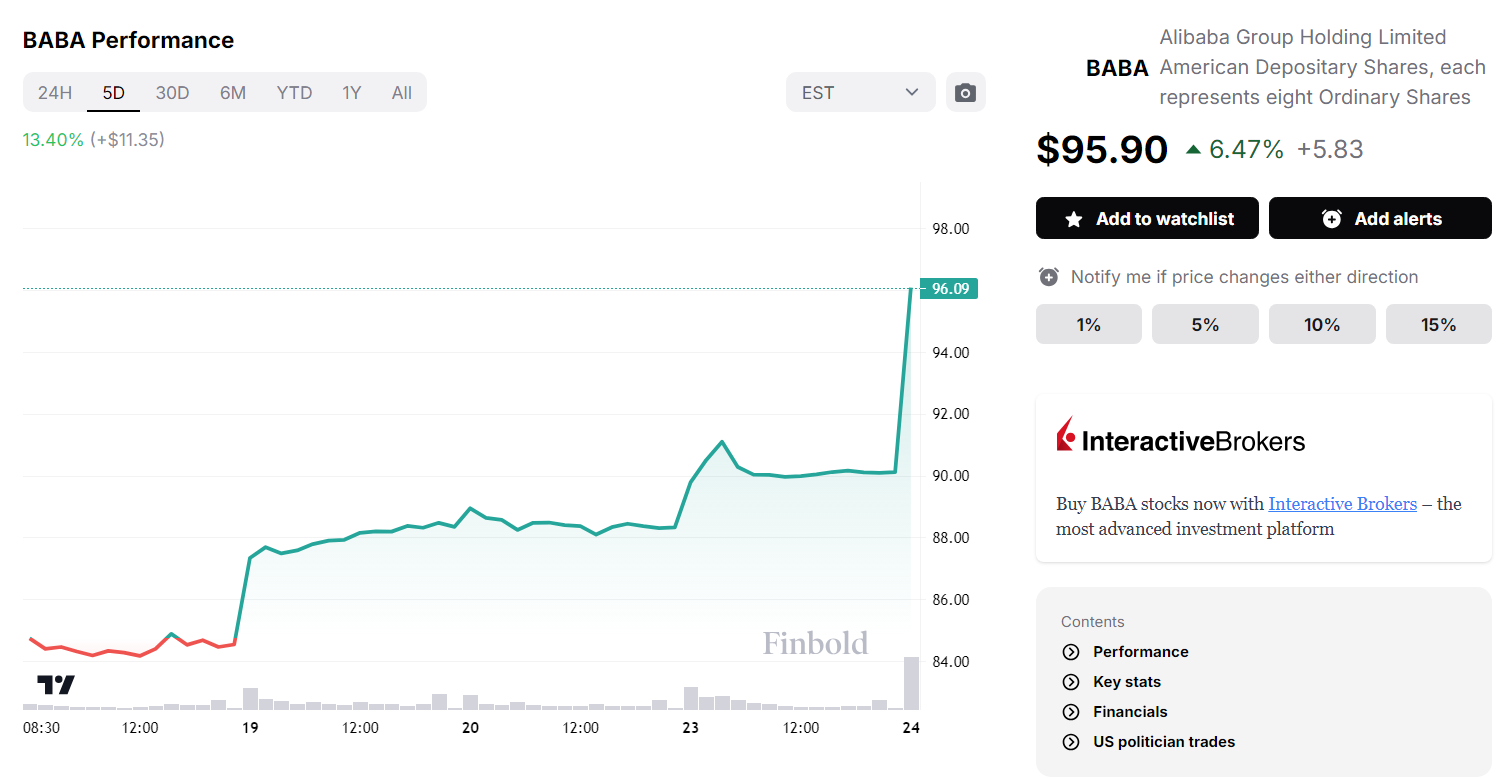Click date label 23 on time axis
1507x780 pixels.
(x=690, y=728)
